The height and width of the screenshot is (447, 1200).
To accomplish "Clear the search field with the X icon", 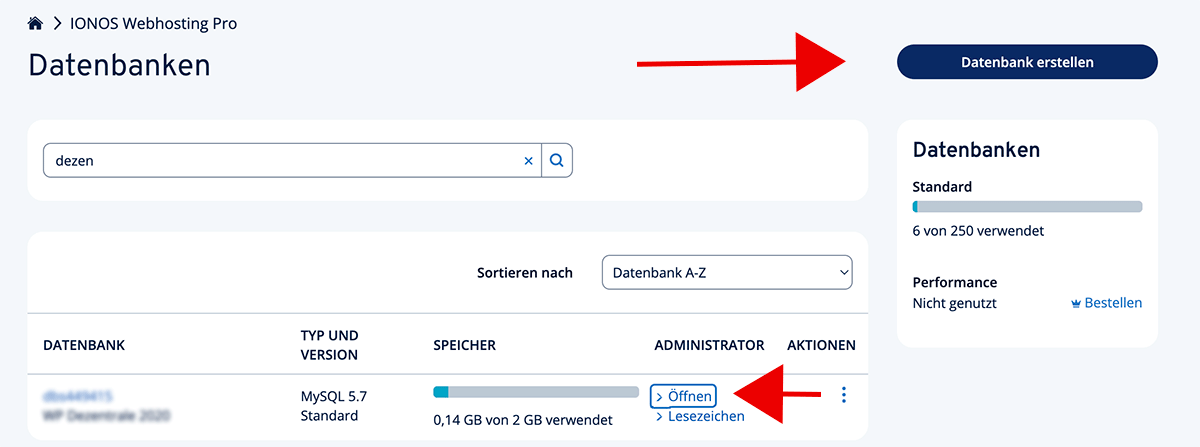I will [529, 160].
